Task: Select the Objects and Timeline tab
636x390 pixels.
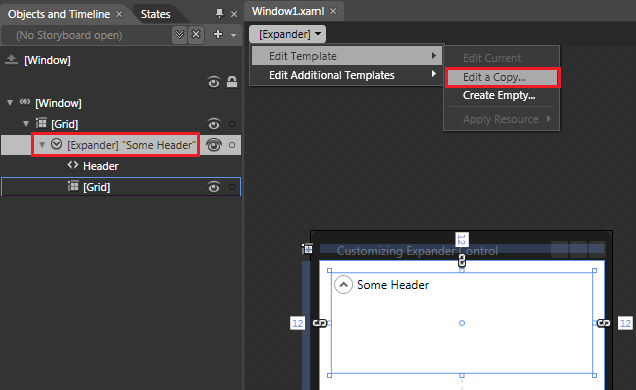Action: click(x=59, y=14)
